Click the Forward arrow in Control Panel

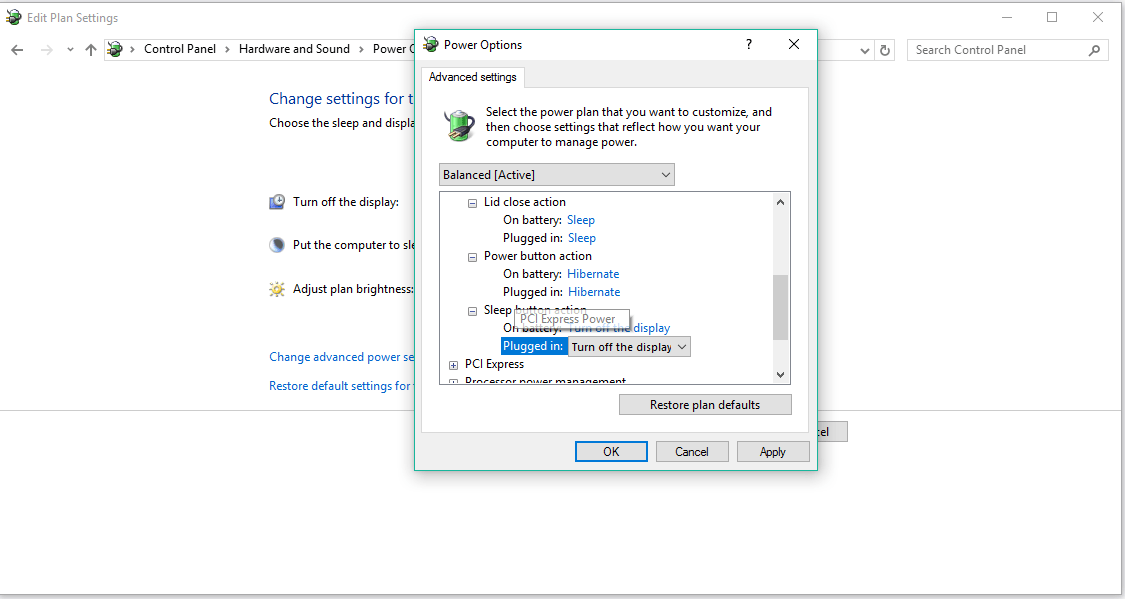coord(47,49)
